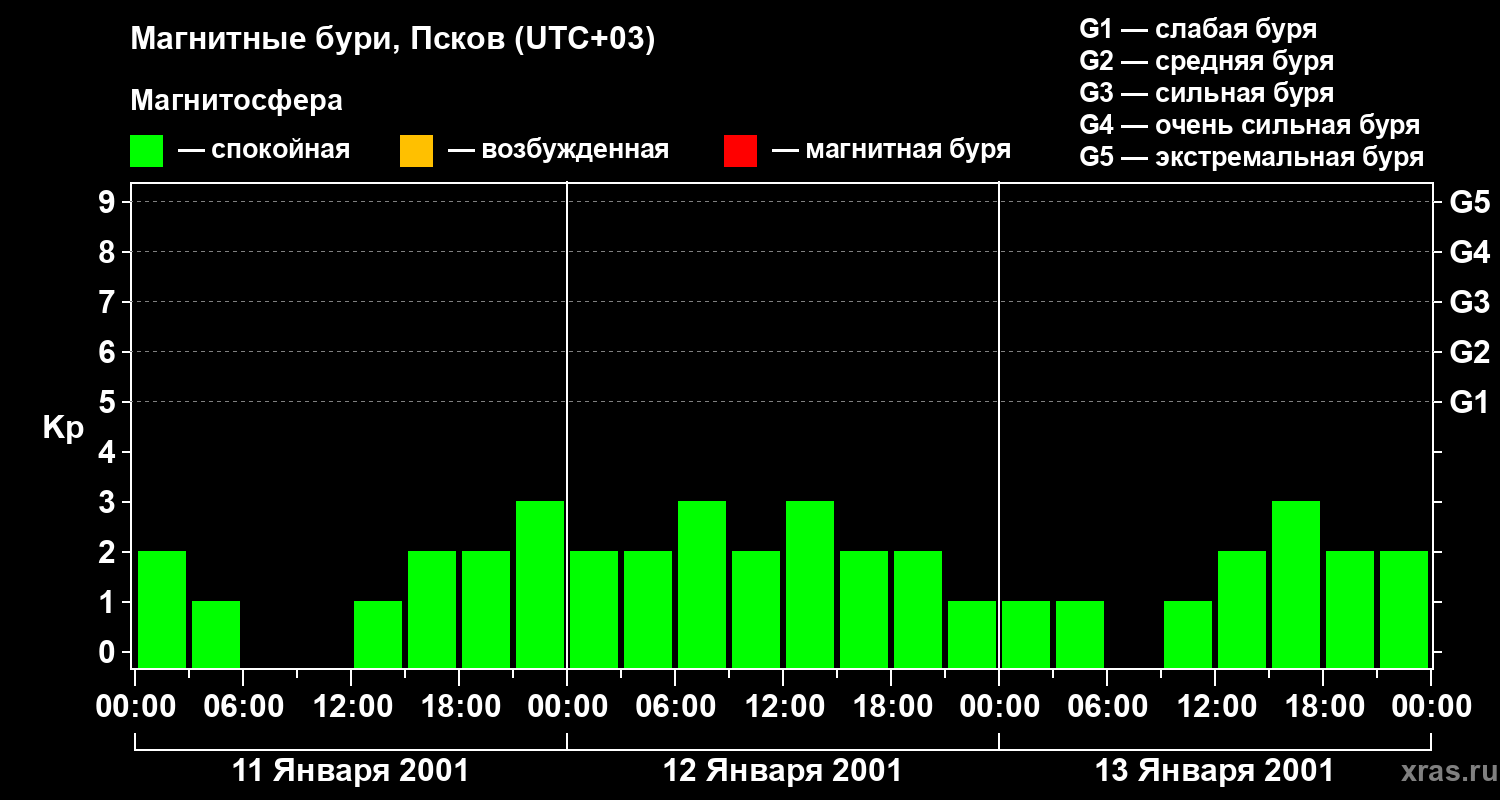
Task: Click the 'G2 — средняя буря' description line
Action: (1207, 61)
